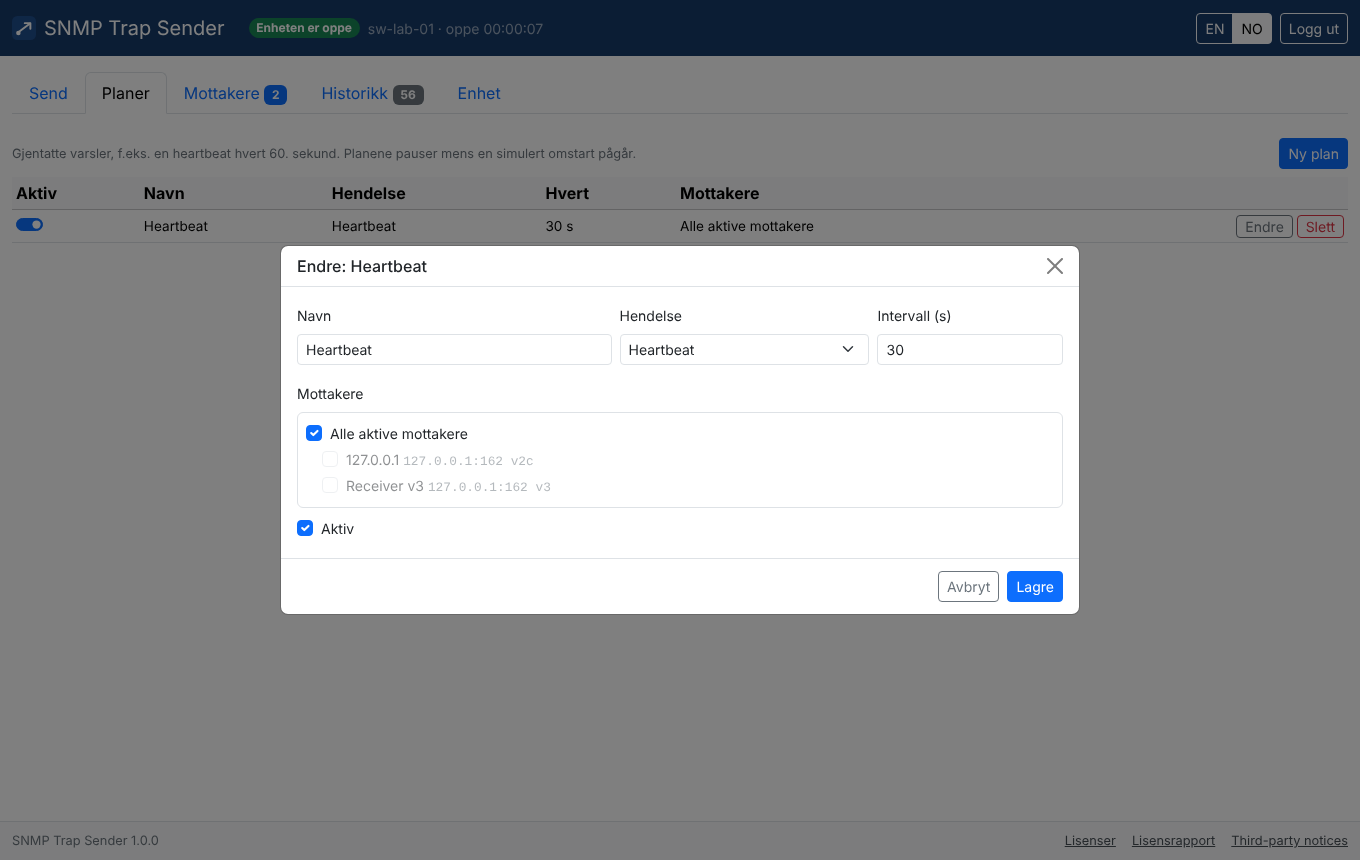Close the Endre: Heartbeat dialog with X
The image size is (1360, 860).
point(1054,266)
